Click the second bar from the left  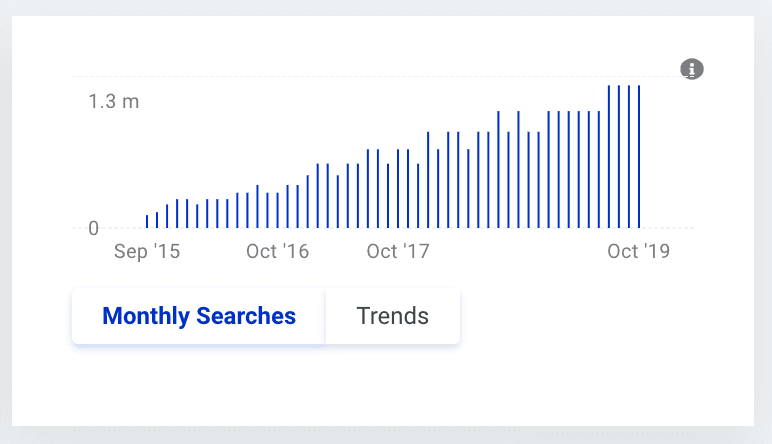pos(157,220)
